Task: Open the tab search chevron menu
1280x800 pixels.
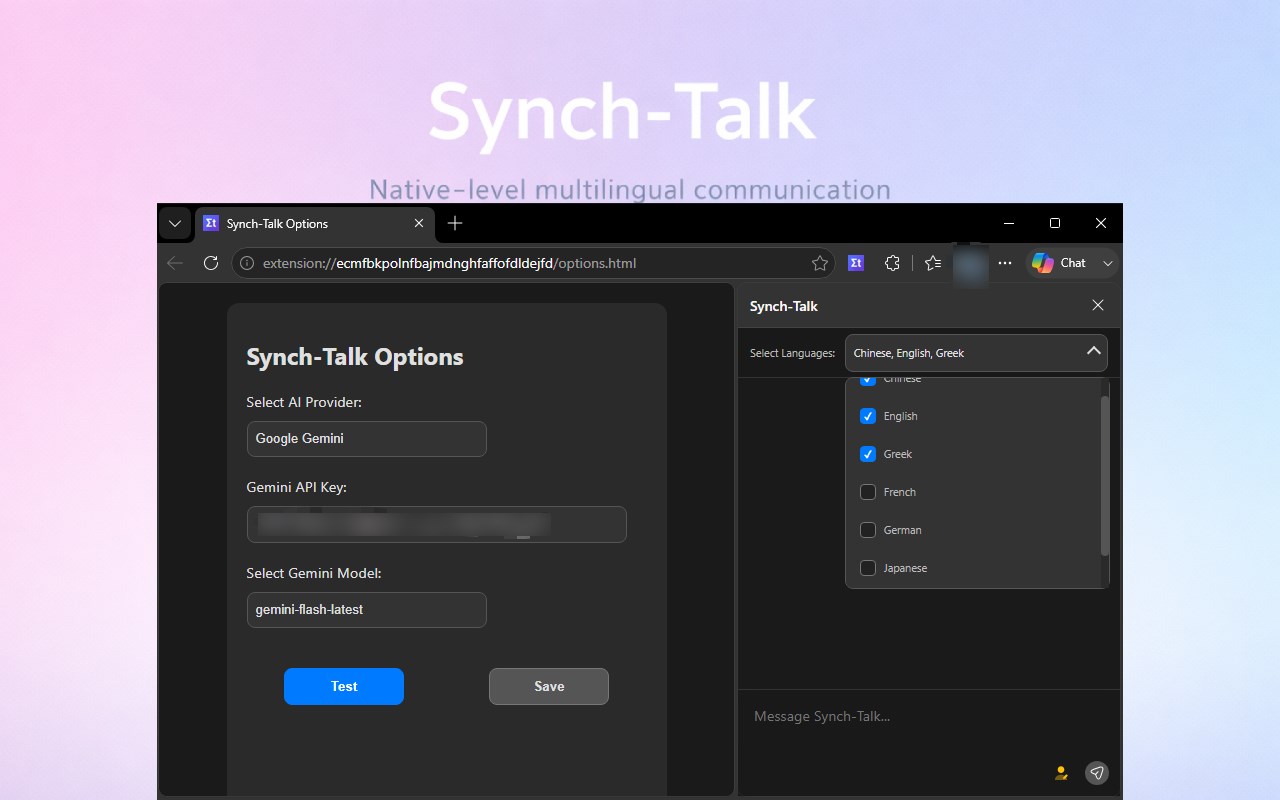Action: click(175, 224)
